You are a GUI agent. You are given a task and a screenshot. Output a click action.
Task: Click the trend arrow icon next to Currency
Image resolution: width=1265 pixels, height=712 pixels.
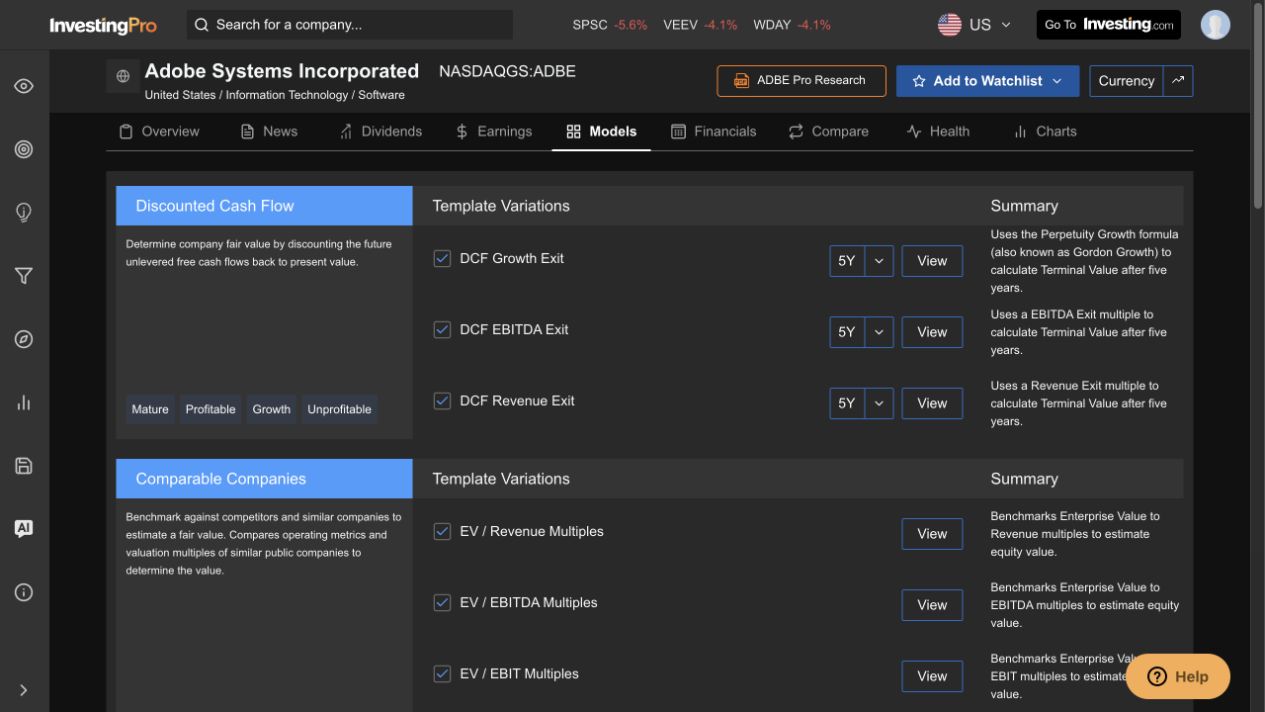(x=1178, y=81)
